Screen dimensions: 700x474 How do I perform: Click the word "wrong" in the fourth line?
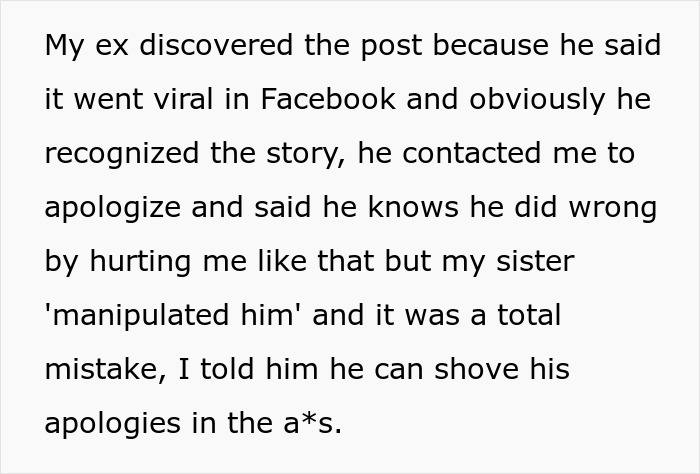click(612, 209)
